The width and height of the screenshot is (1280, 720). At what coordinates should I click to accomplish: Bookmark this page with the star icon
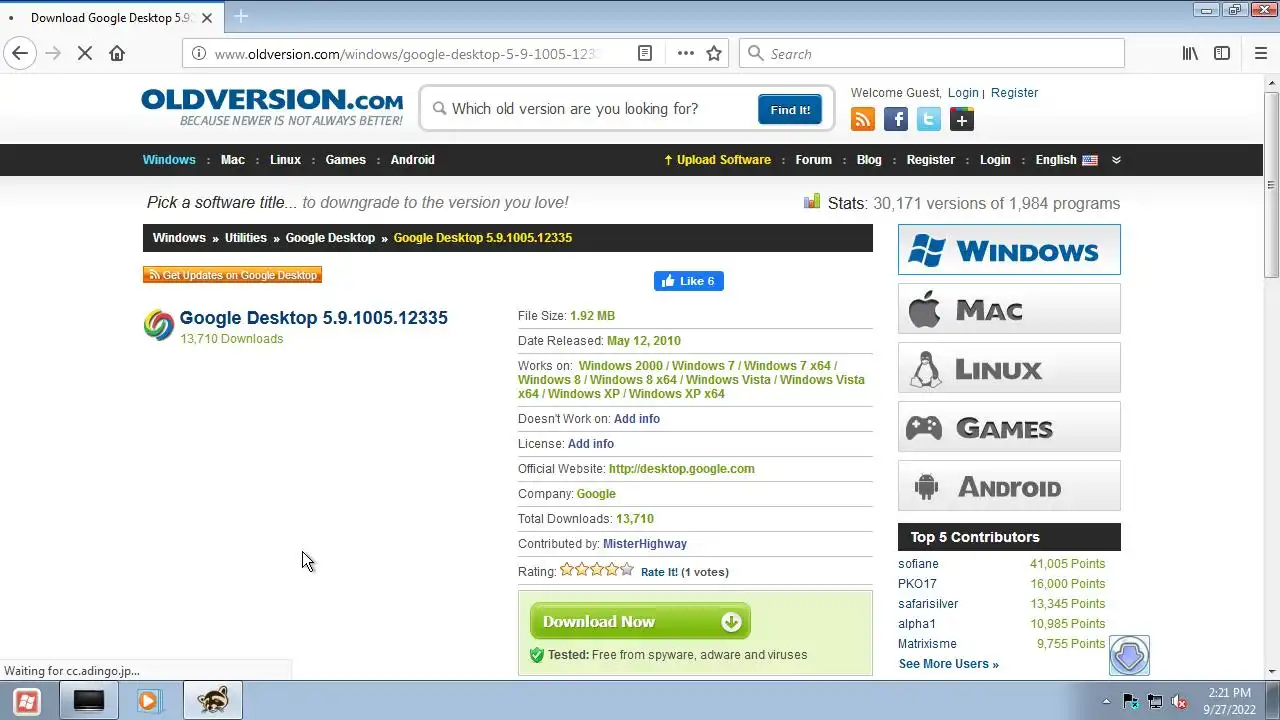pos(714,54)
